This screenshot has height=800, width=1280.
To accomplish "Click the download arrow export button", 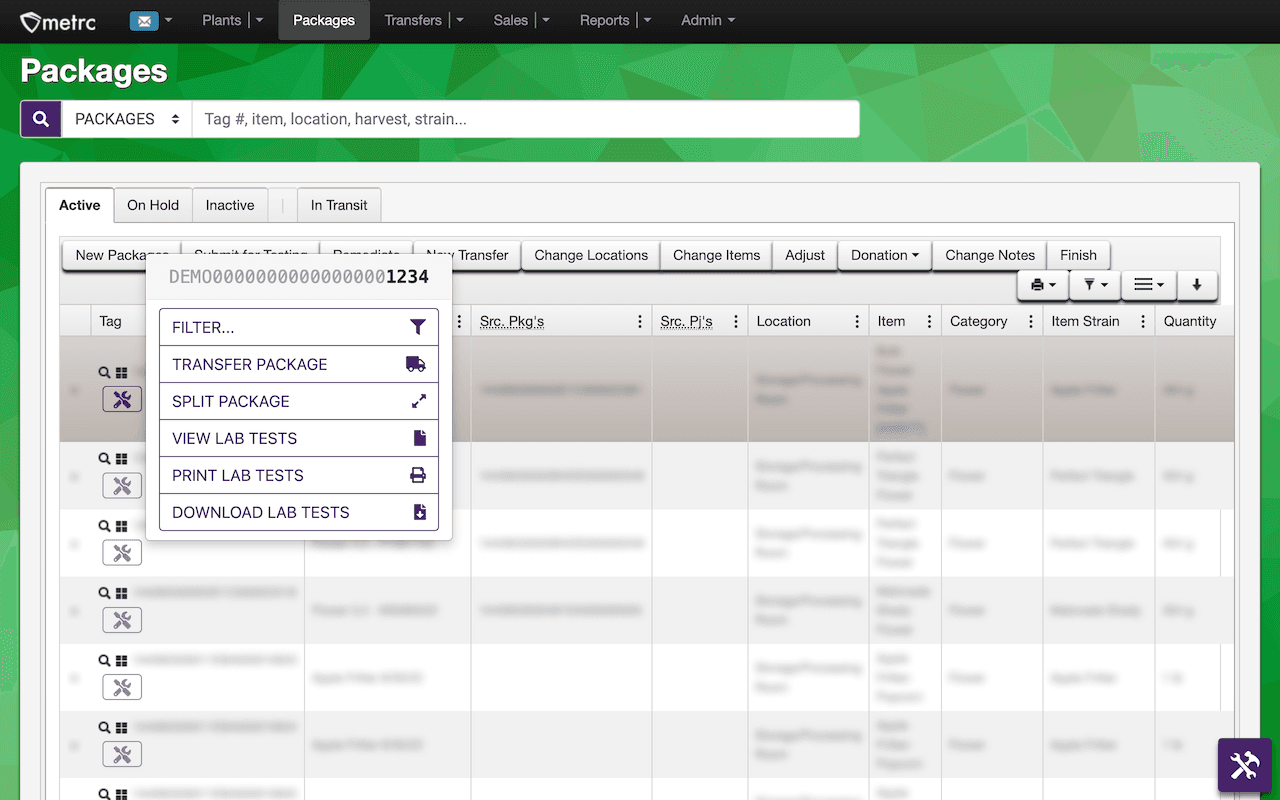I will (1197, 285).
